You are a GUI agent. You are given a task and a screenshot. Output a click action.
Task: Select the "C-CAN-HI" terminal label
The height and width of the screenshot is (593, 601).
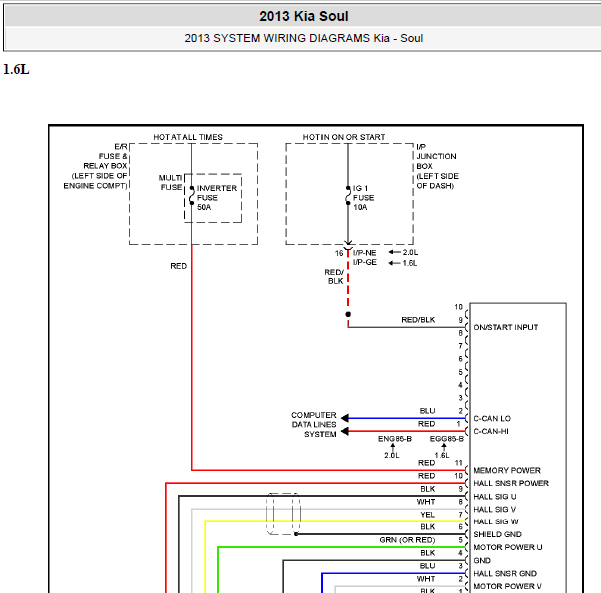click(x=491, y=432)
